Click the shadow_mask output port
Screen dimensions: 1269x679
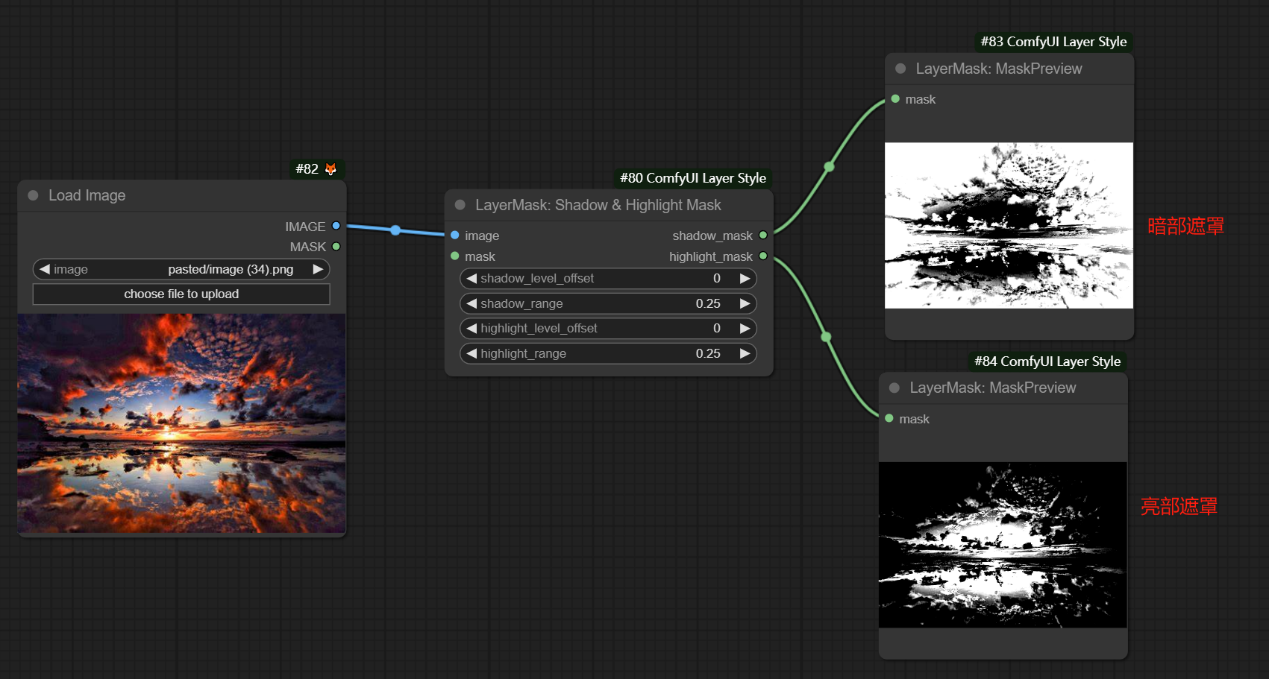click(x=763, y=236)
